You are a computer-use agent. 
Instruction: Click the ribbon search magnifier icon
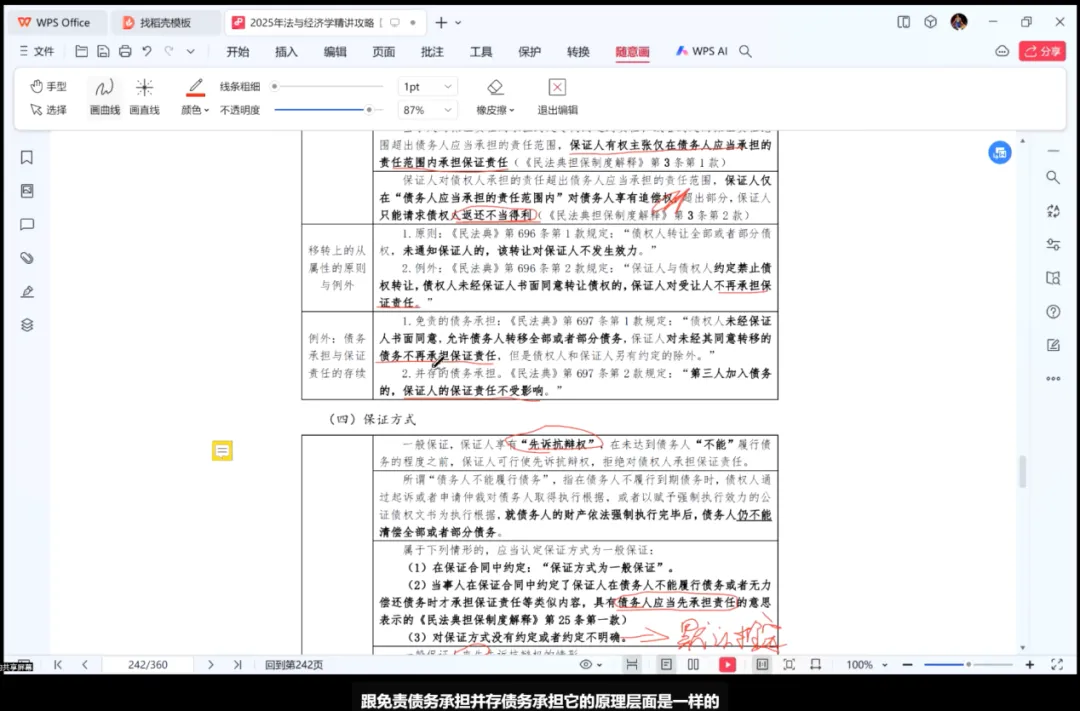tap(745, 51)
